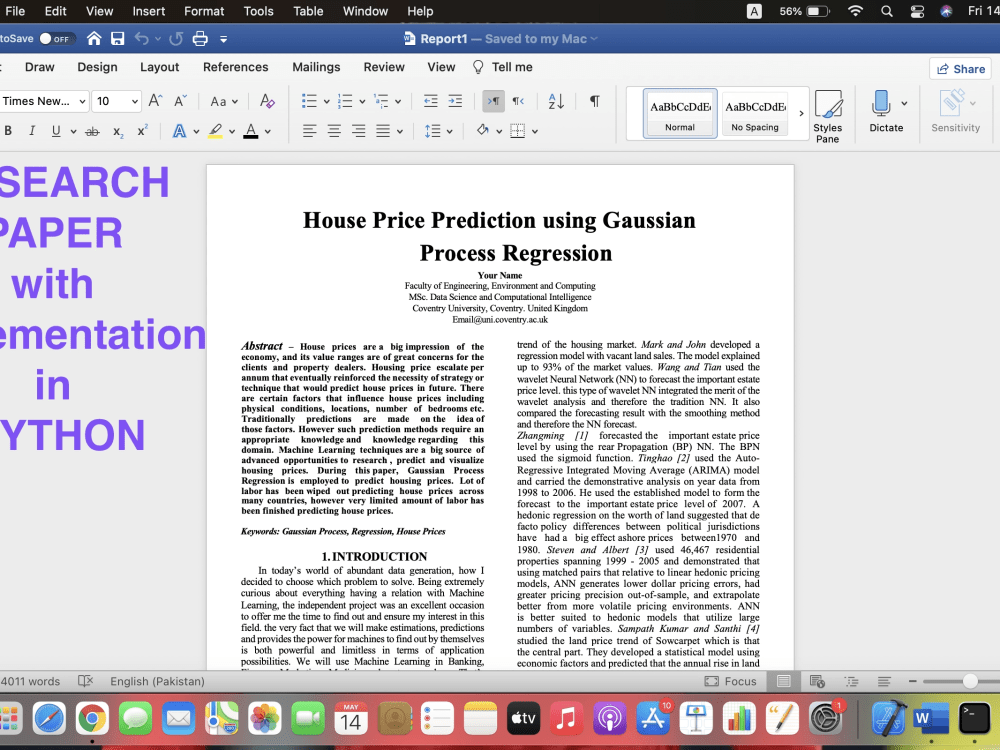Apply superscript formatting

click(x=143, y=131)
